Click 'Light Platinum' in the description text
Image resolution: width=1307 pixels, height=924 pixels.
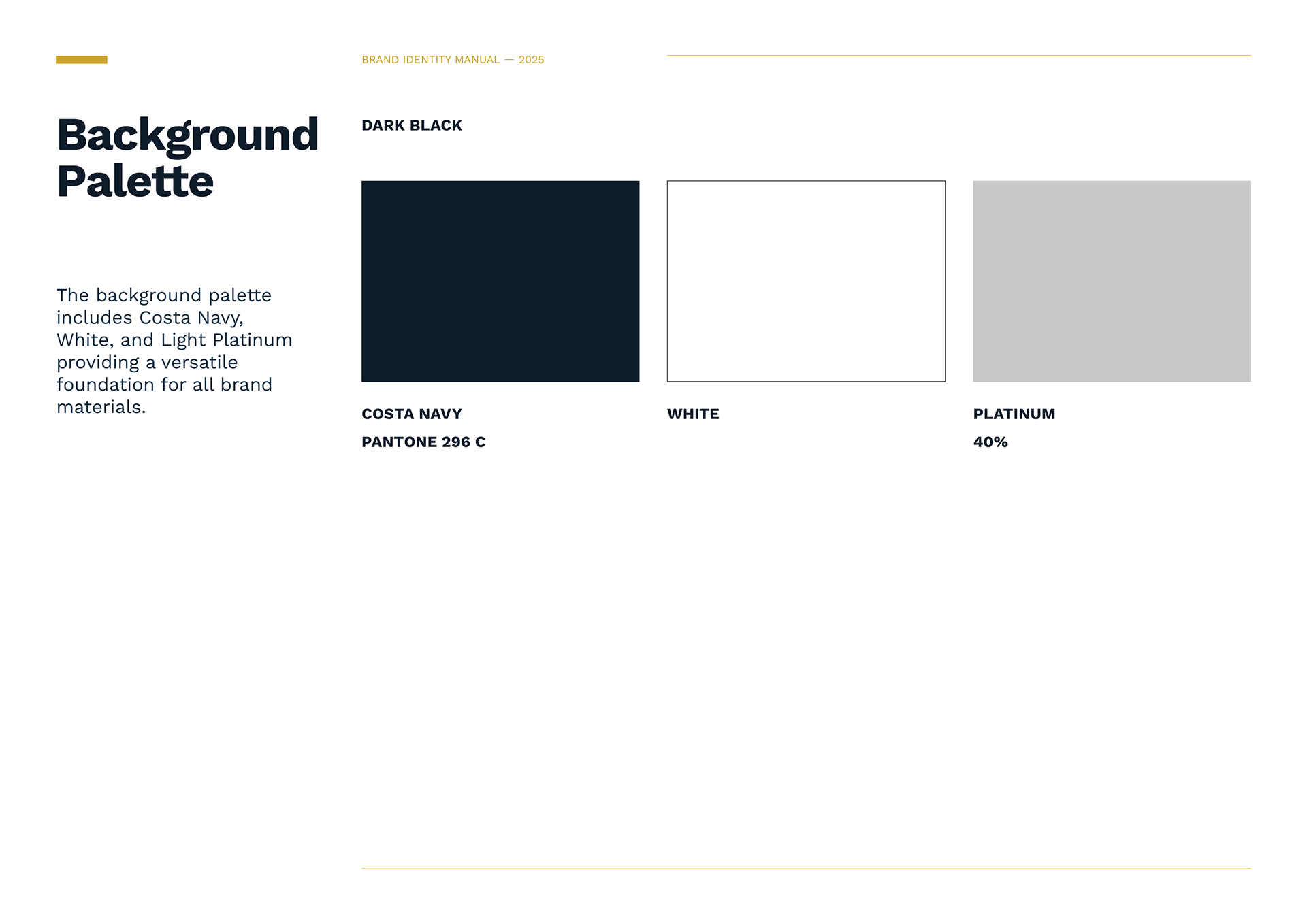226,340
